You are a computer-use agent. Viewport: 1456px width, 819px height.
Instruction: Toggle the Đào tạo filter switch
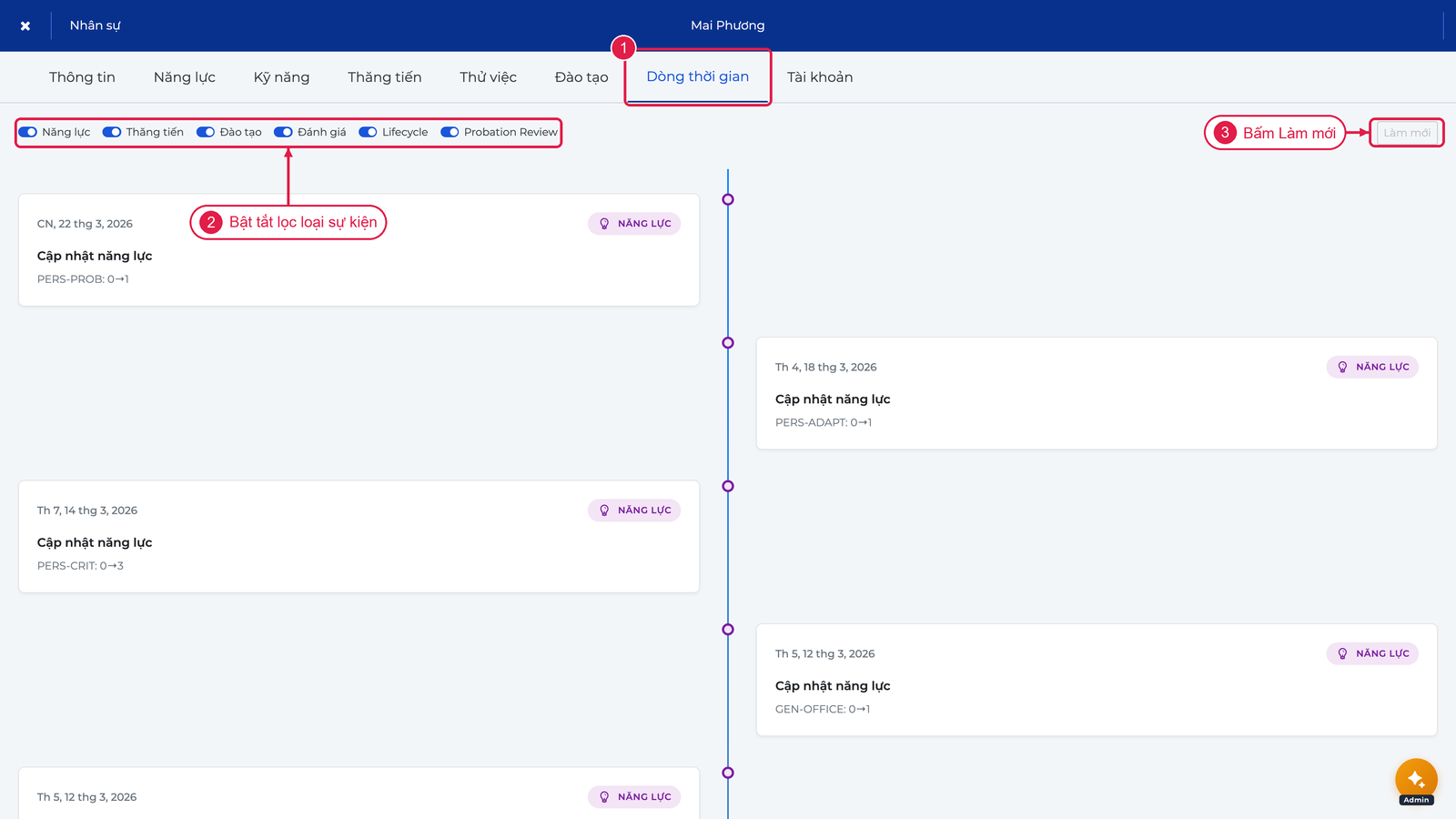point(206,132)
